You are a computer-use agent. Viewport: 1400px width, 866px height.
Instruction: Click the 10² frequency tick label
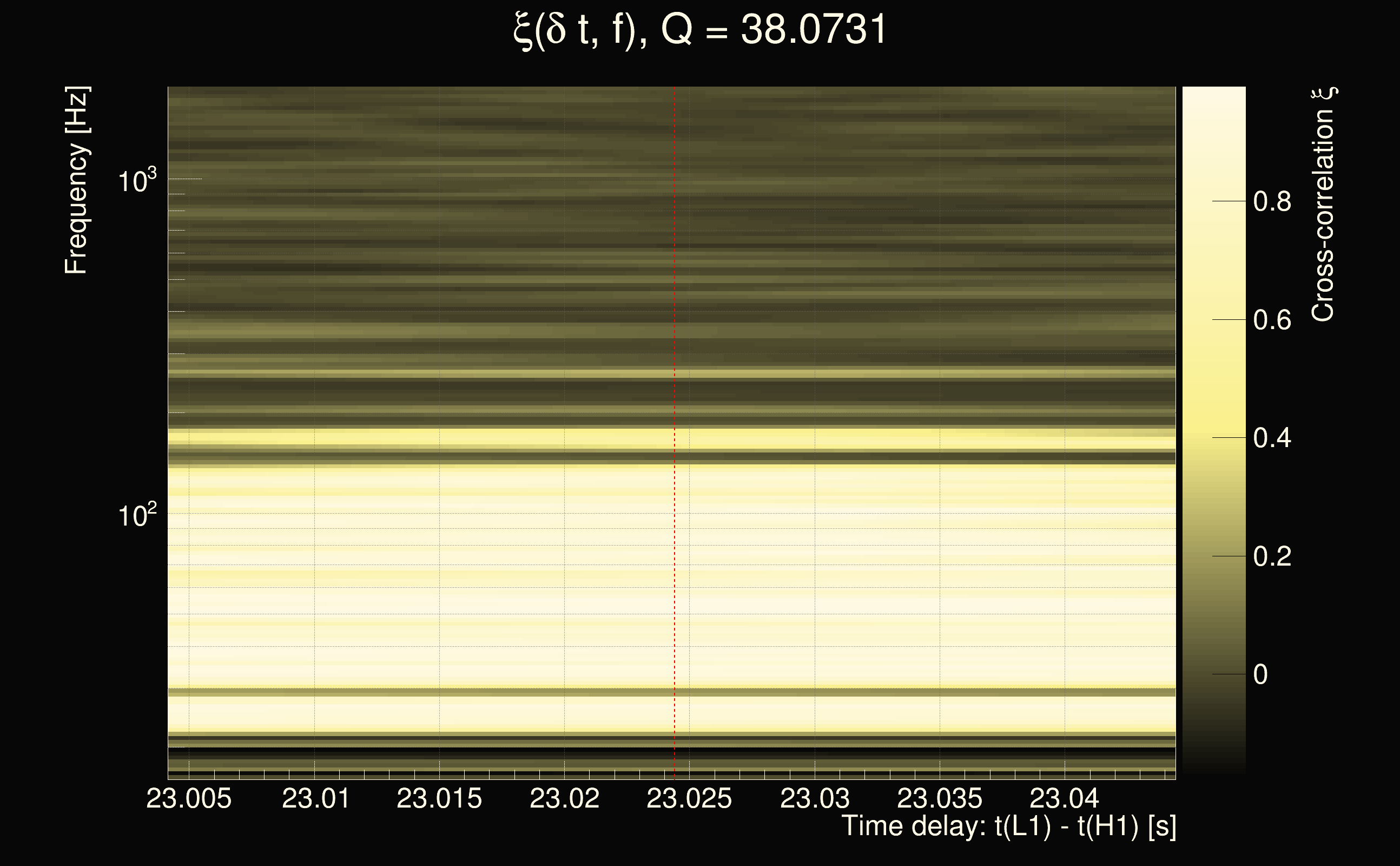[x=137, y=515]
